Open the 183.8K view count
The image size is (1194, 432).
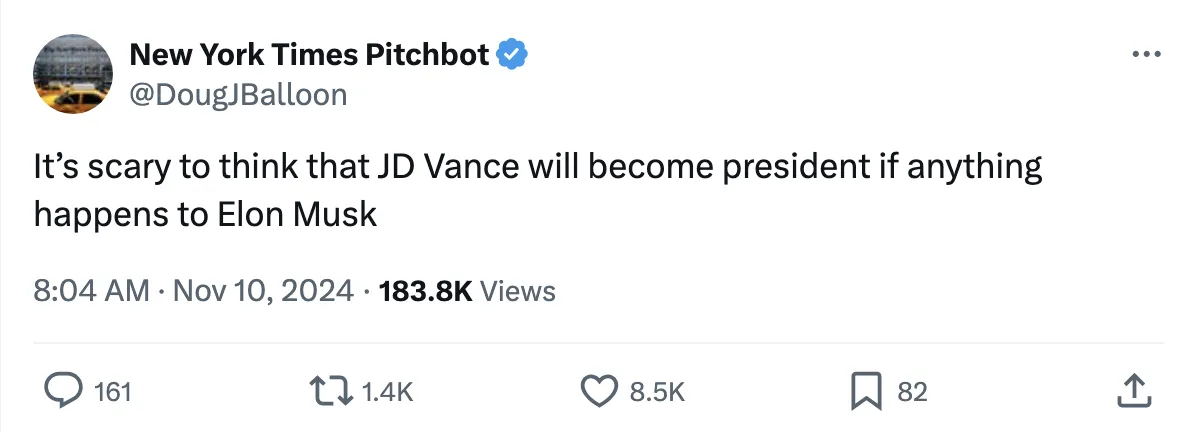click(426, 291)
